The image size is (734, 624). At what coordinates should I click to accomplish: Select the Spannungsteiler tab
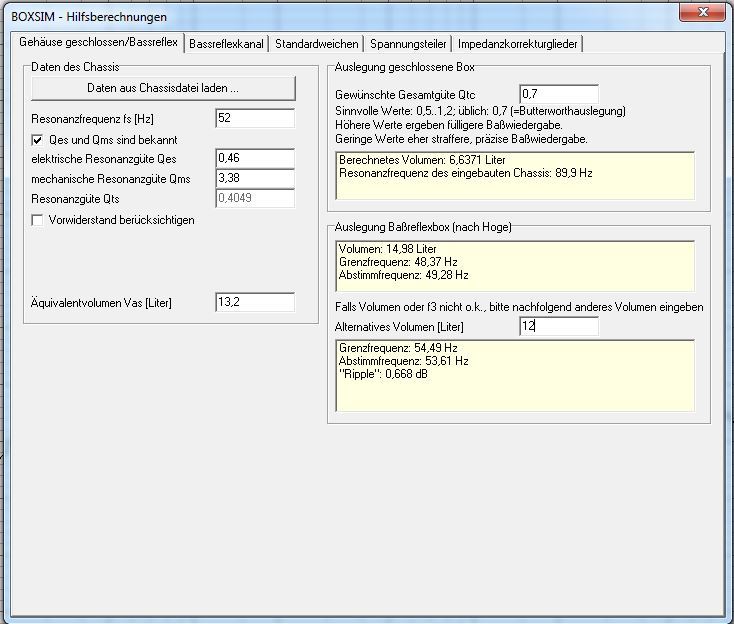pos(408,44)
